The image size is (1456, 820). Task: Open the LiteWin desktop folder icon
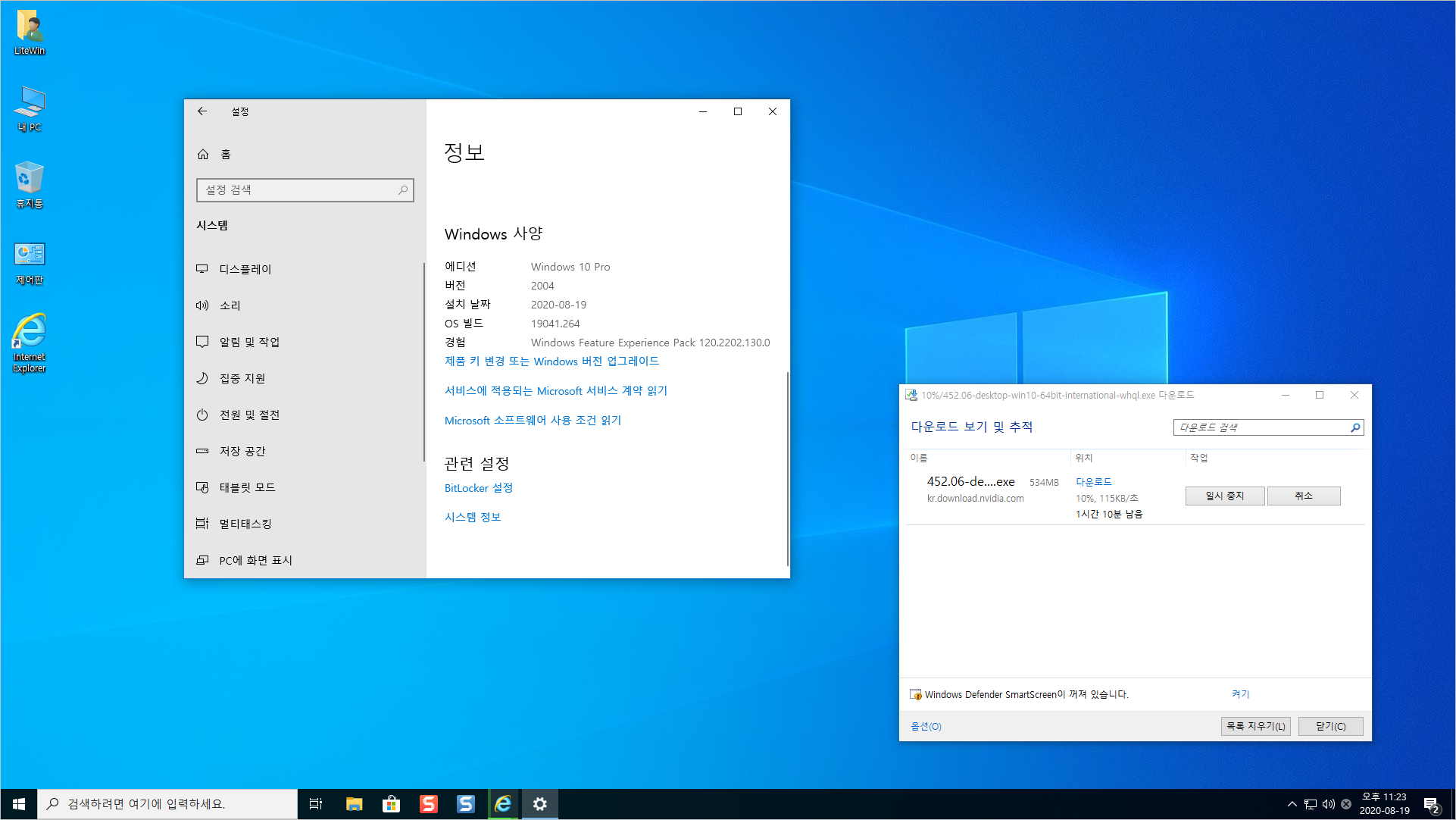click(x=30, y=33)
